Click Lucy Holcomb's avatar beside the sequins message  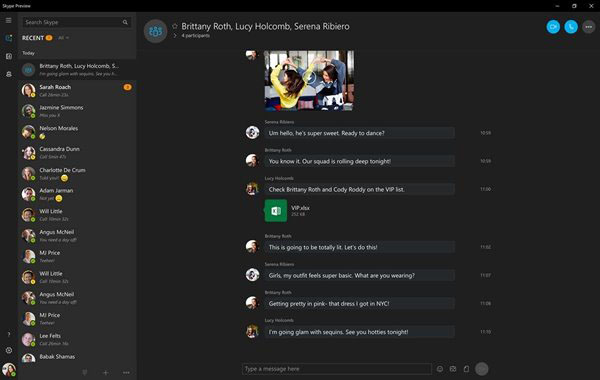point(253,331)
